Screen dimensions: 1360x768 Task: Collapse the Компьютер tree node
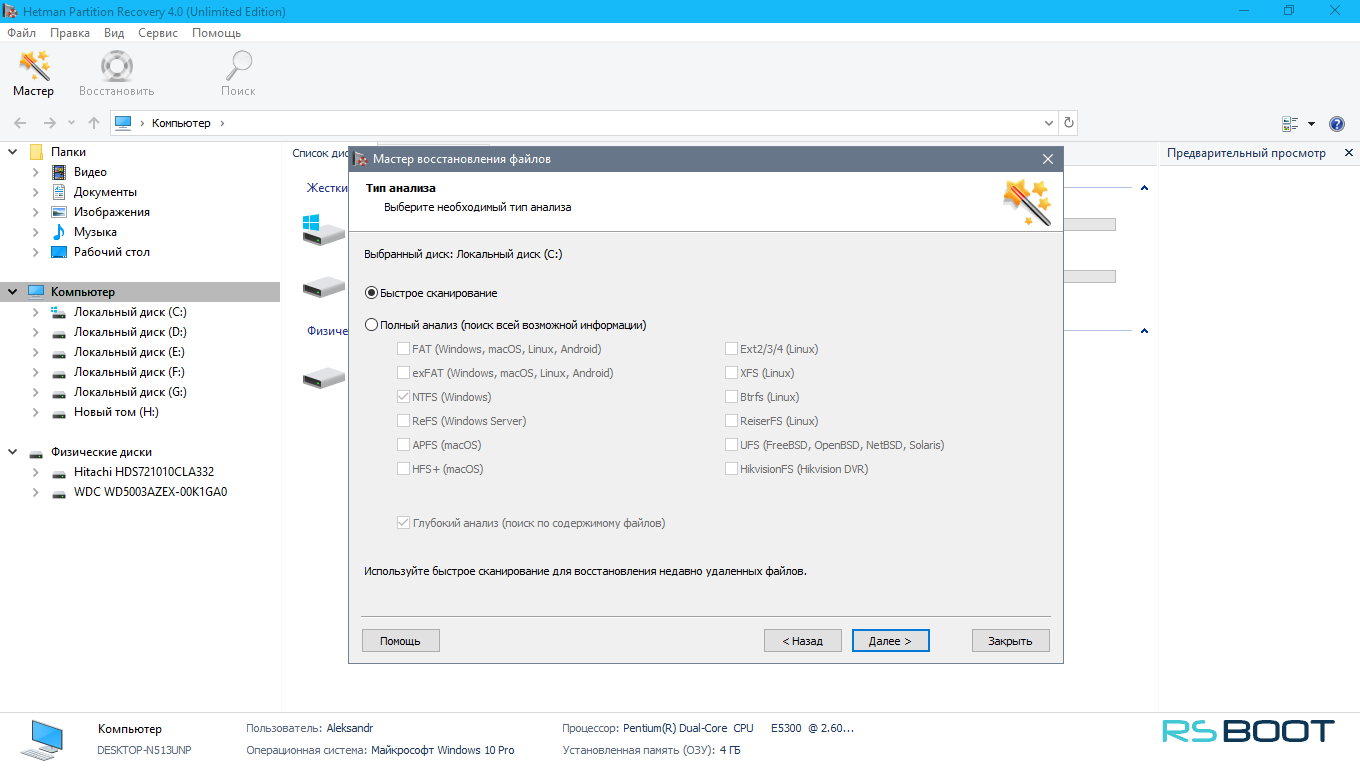coord(13,292)
